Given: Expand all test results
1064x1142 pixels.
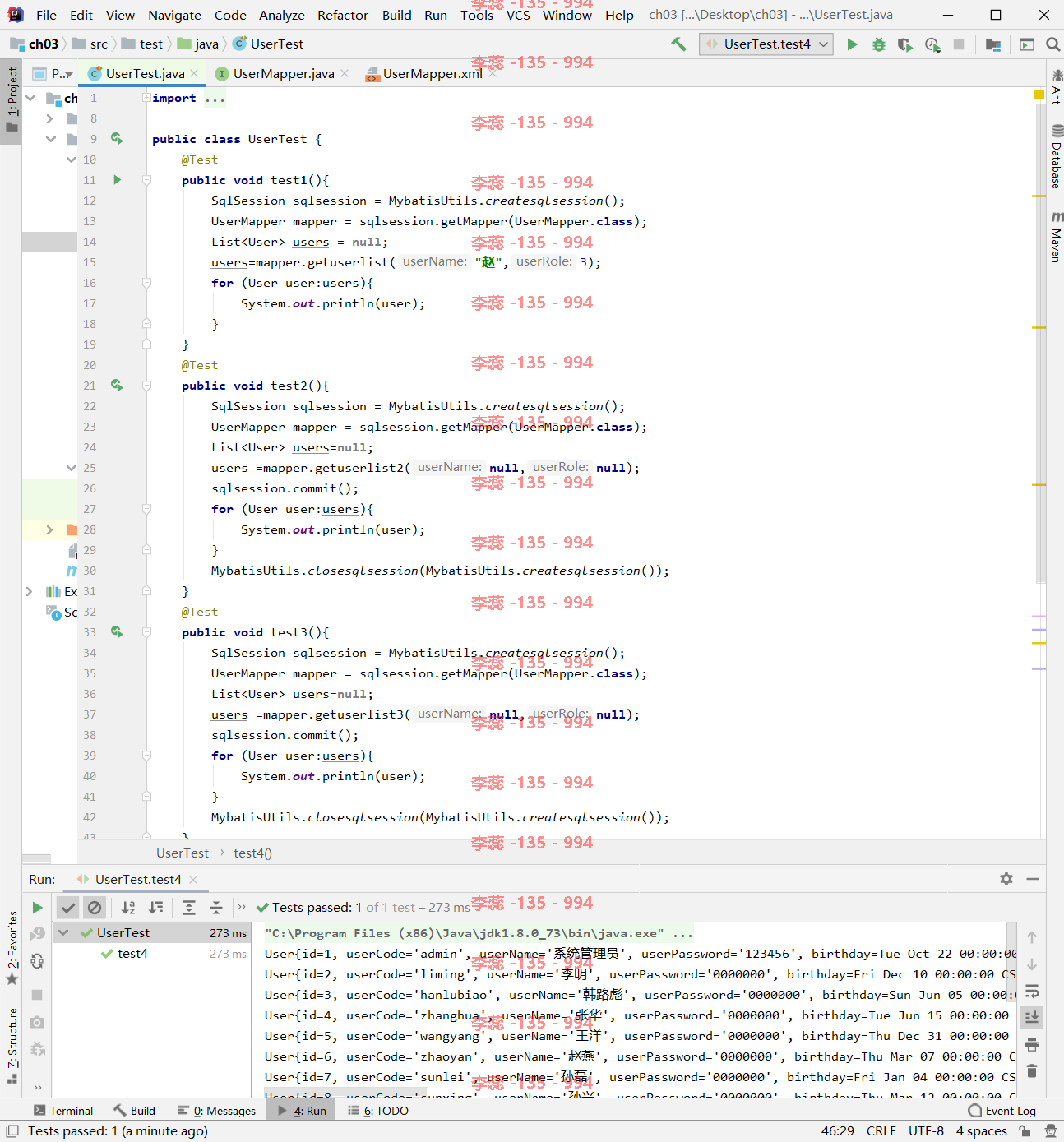Looking at the screenshot, I should click(x=189, y=908).
